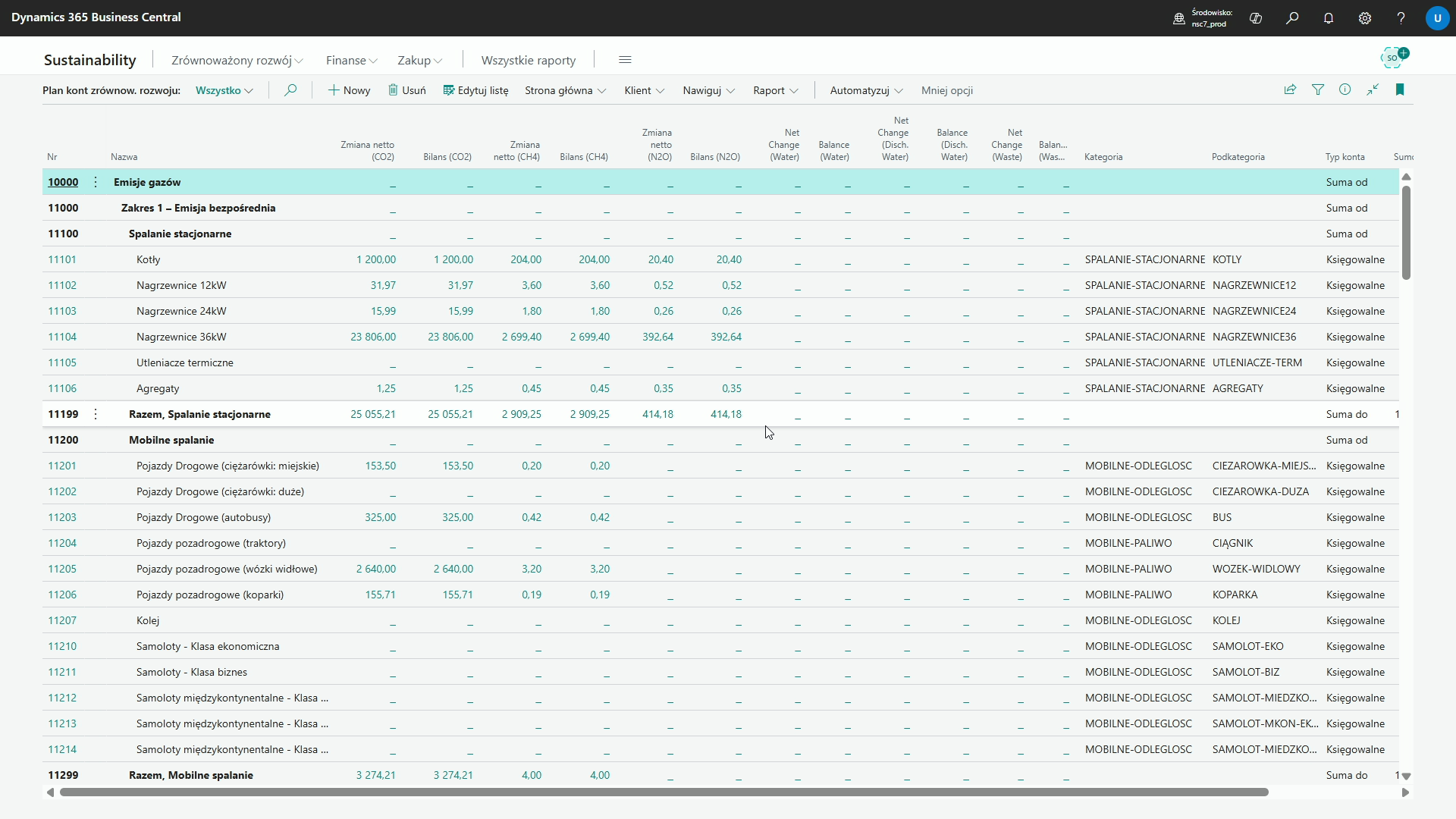Click the horizontal scrollbar right arrow
Image resolution: width=1456 pixels, height=819 pixels.
(x=1405, y=792)
